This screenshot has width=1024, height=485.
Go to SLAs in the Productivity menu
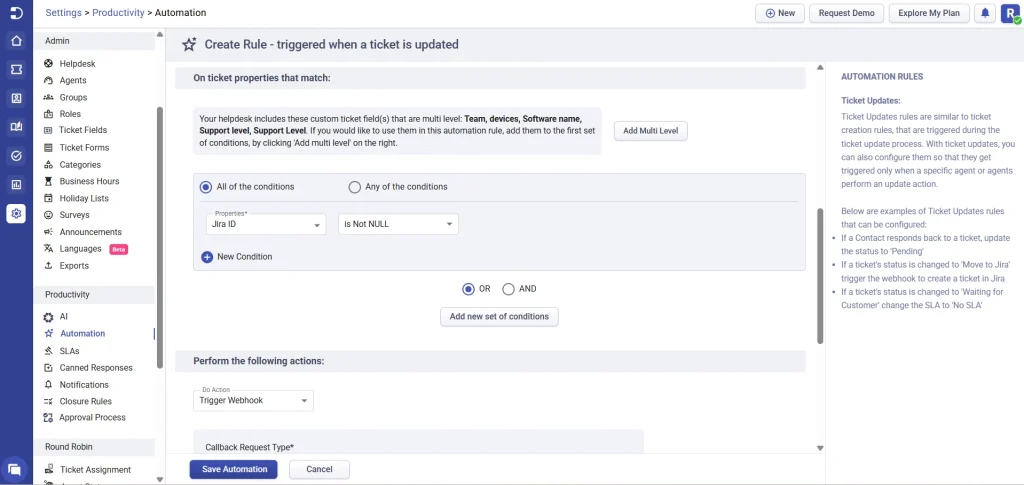pos(69,351)
